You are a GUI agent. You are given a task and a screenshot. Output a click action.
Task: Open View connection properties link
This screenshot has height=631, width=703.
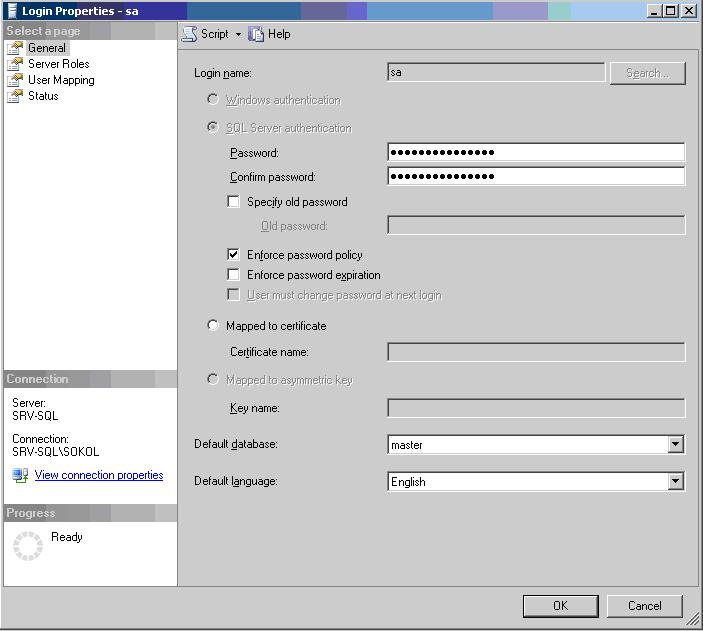coord(99,475)
